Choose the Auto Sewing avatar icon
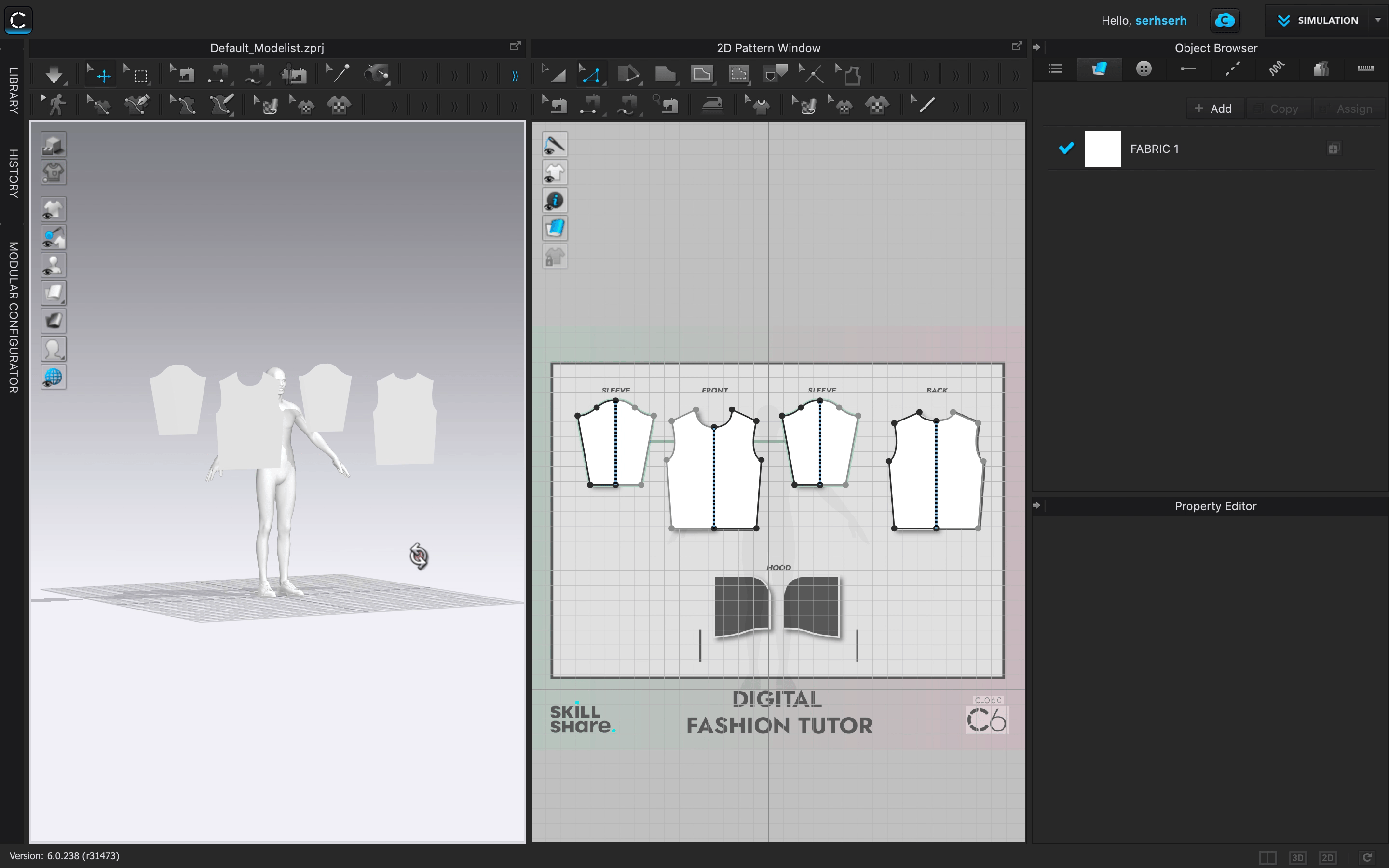This screenshot has width=1389, height=868. click(294, 75)
